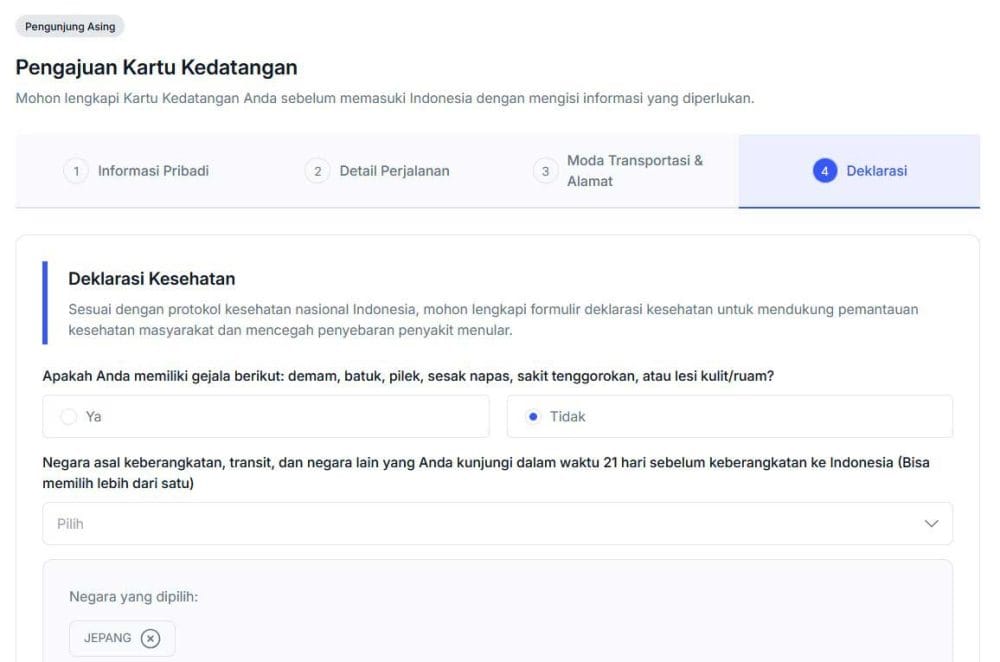Select the Tidak radio button for symptoms
The height and width of the screenshot is (662, 1000).
tap(532, 417)
